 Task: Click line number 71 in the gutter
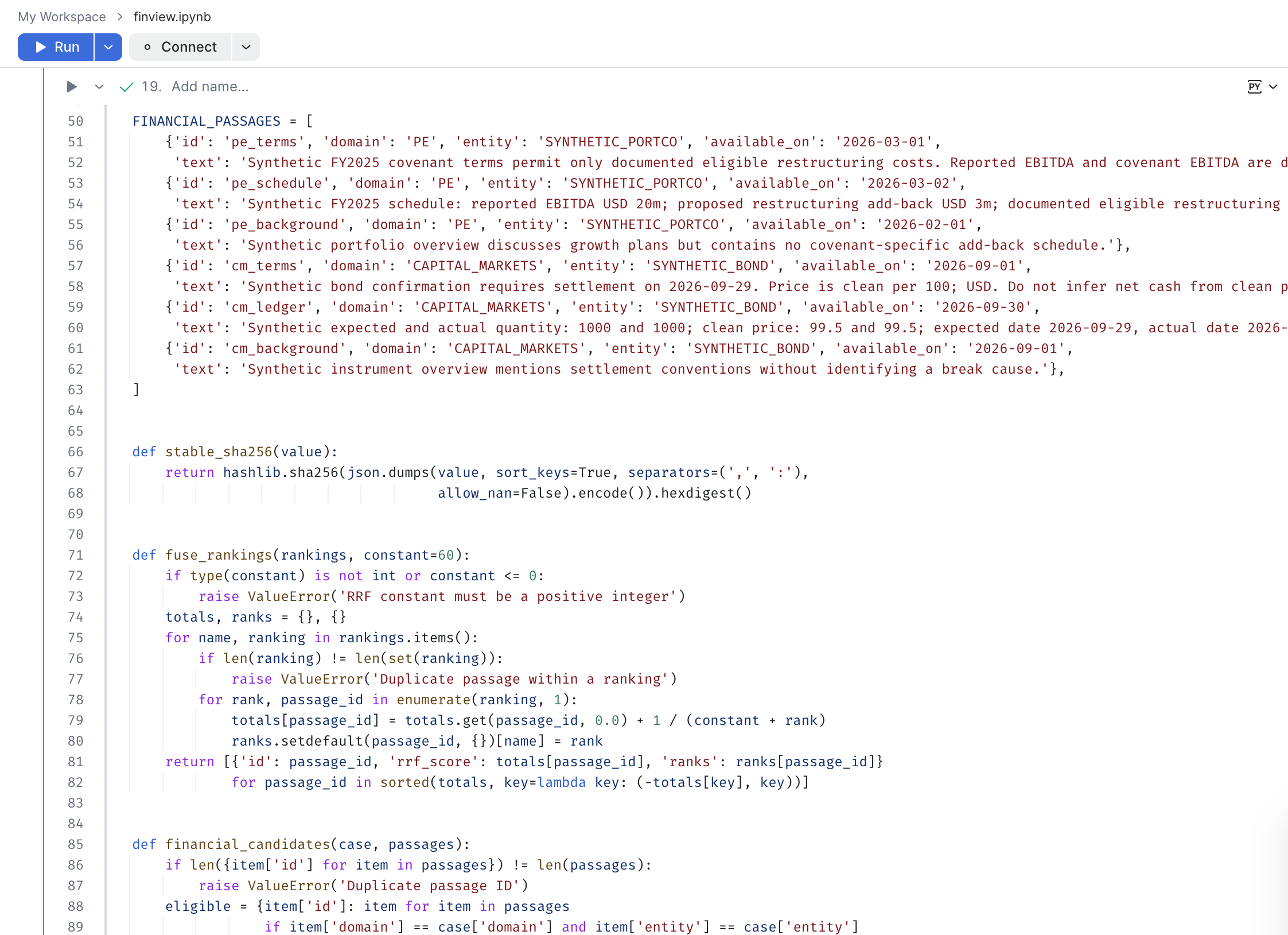coord(76,555)
